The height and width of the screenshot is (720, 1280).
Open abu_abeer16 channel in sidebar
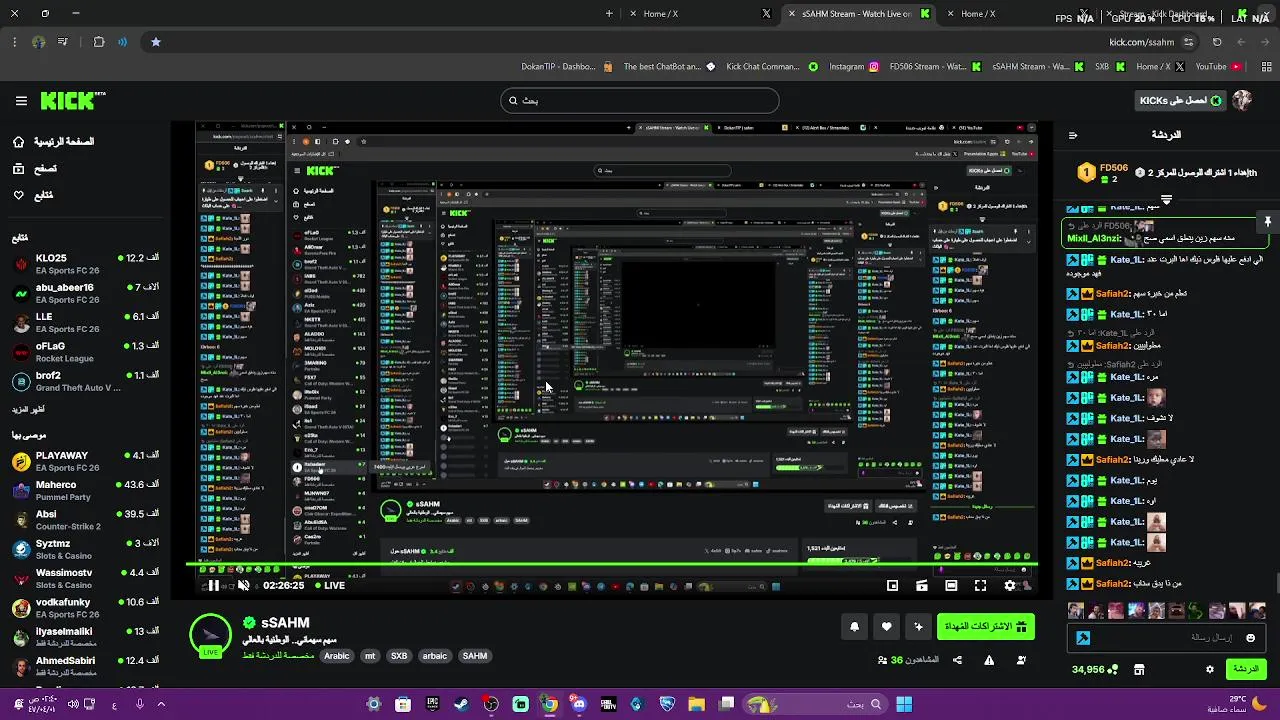(85, 293)
